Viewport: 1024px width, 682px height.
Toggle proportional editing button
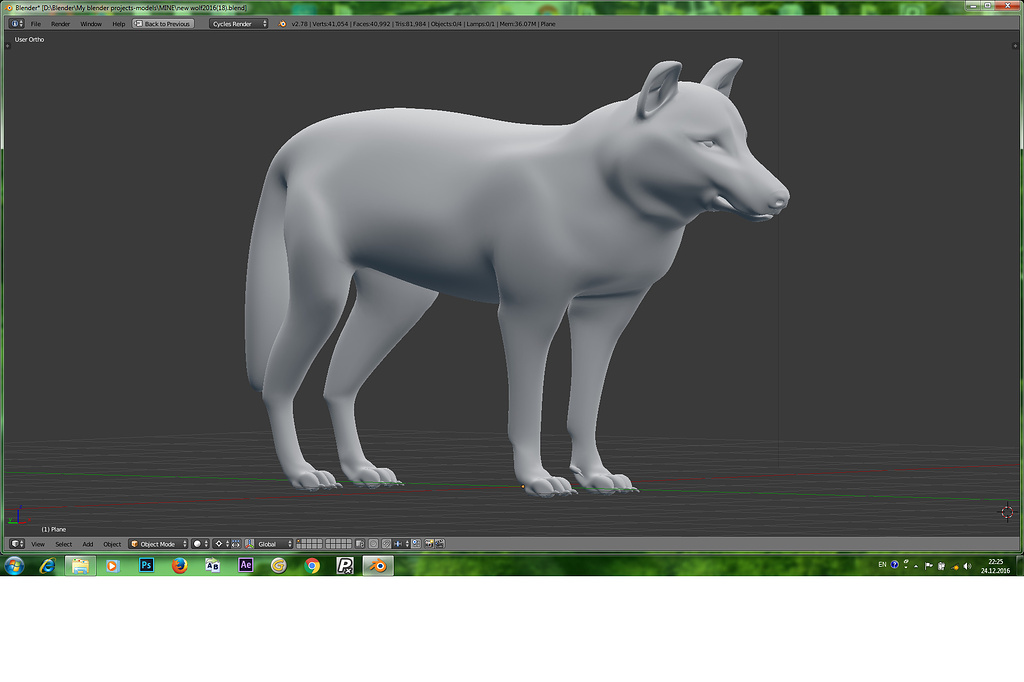pyautogui.click(x=374, y=544)
